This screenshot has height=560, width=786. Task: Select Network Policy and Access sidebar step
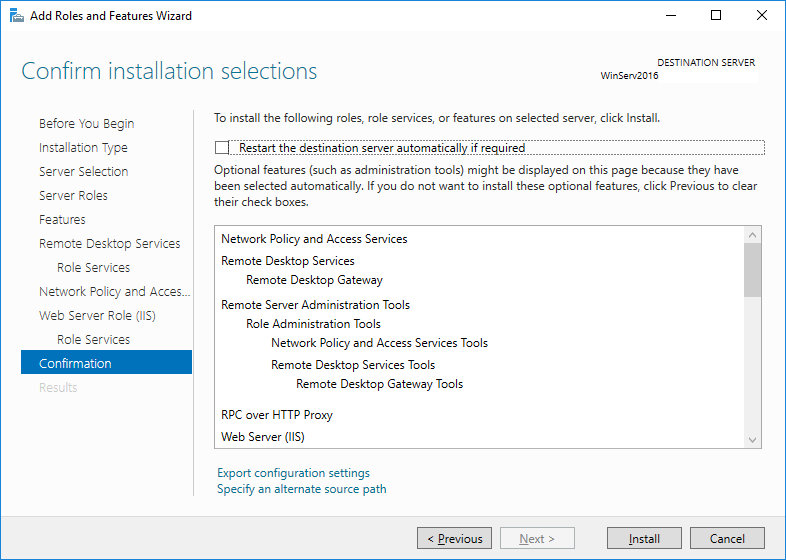click(113, 292)
